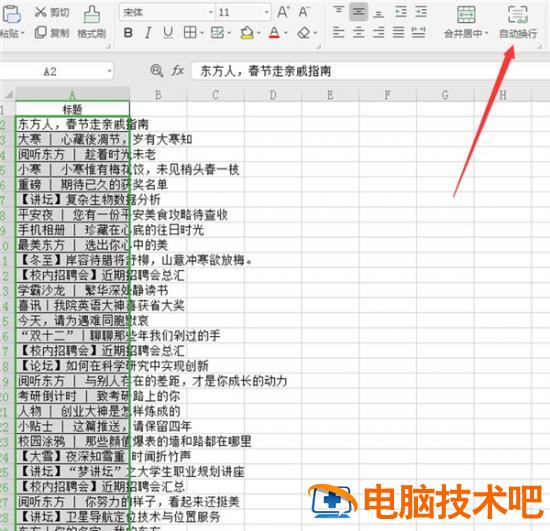Open the font group dialog launcher
This screenshot has width=550, height=531.
[x=318, y=46]
